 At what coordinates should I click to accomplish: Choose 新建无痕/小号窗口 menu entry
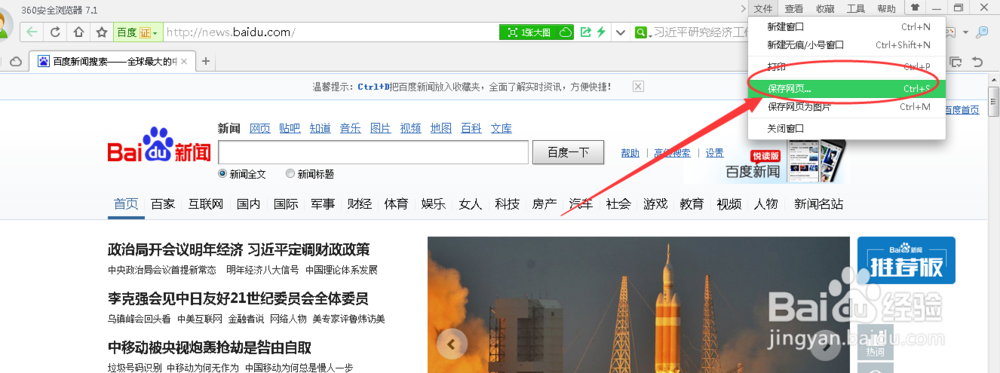[x=848, y=45]
